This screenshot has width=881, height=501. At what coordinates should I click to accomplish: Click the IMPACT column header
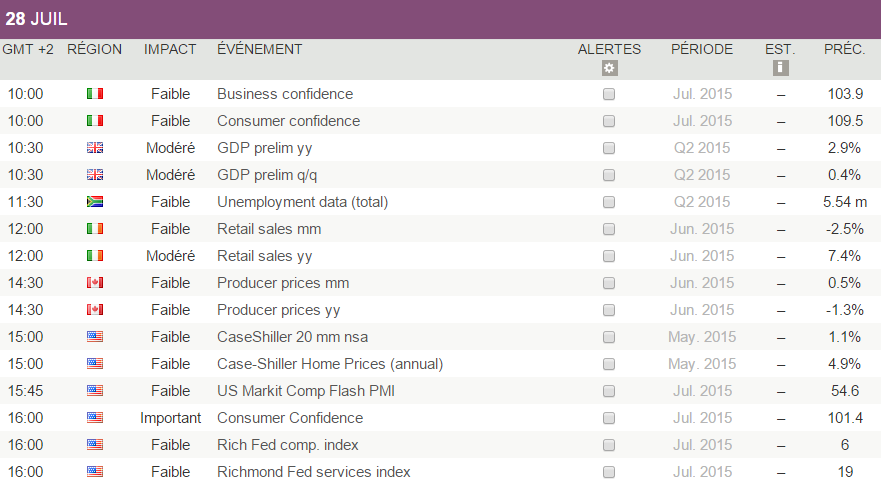point(170,49)
